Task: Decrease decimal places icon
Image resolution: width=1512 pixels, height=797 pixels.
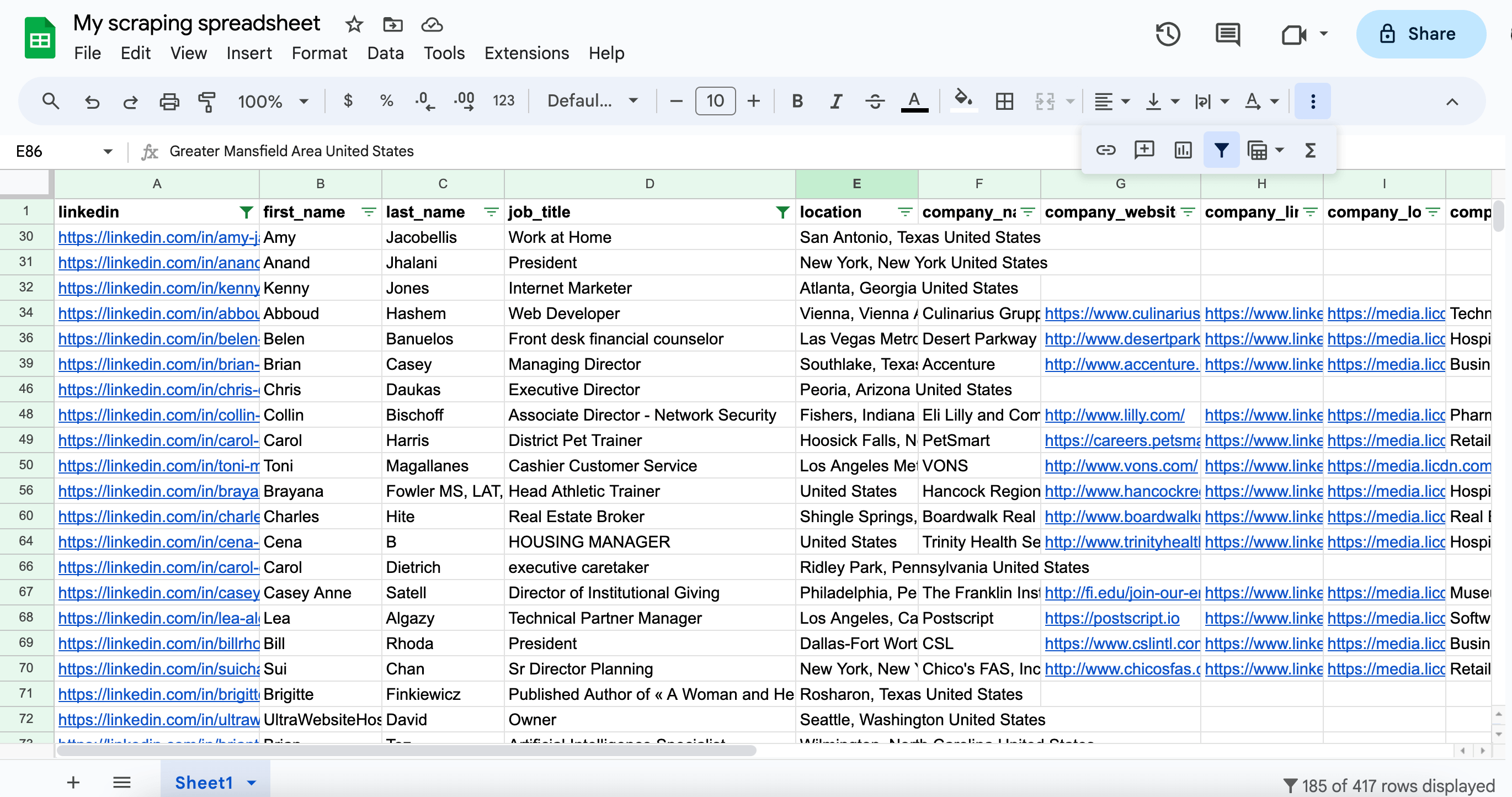Action: tap(424, 101)
